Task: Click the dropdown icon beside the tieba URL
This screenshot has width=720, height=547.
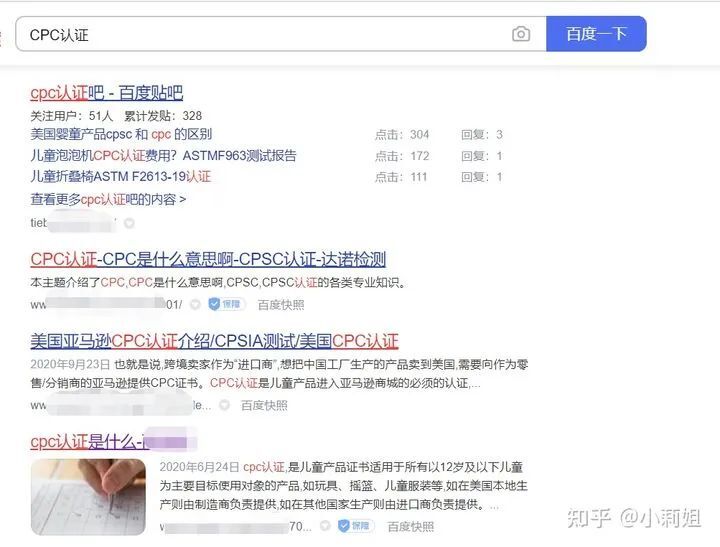Action: coord(129,223)
